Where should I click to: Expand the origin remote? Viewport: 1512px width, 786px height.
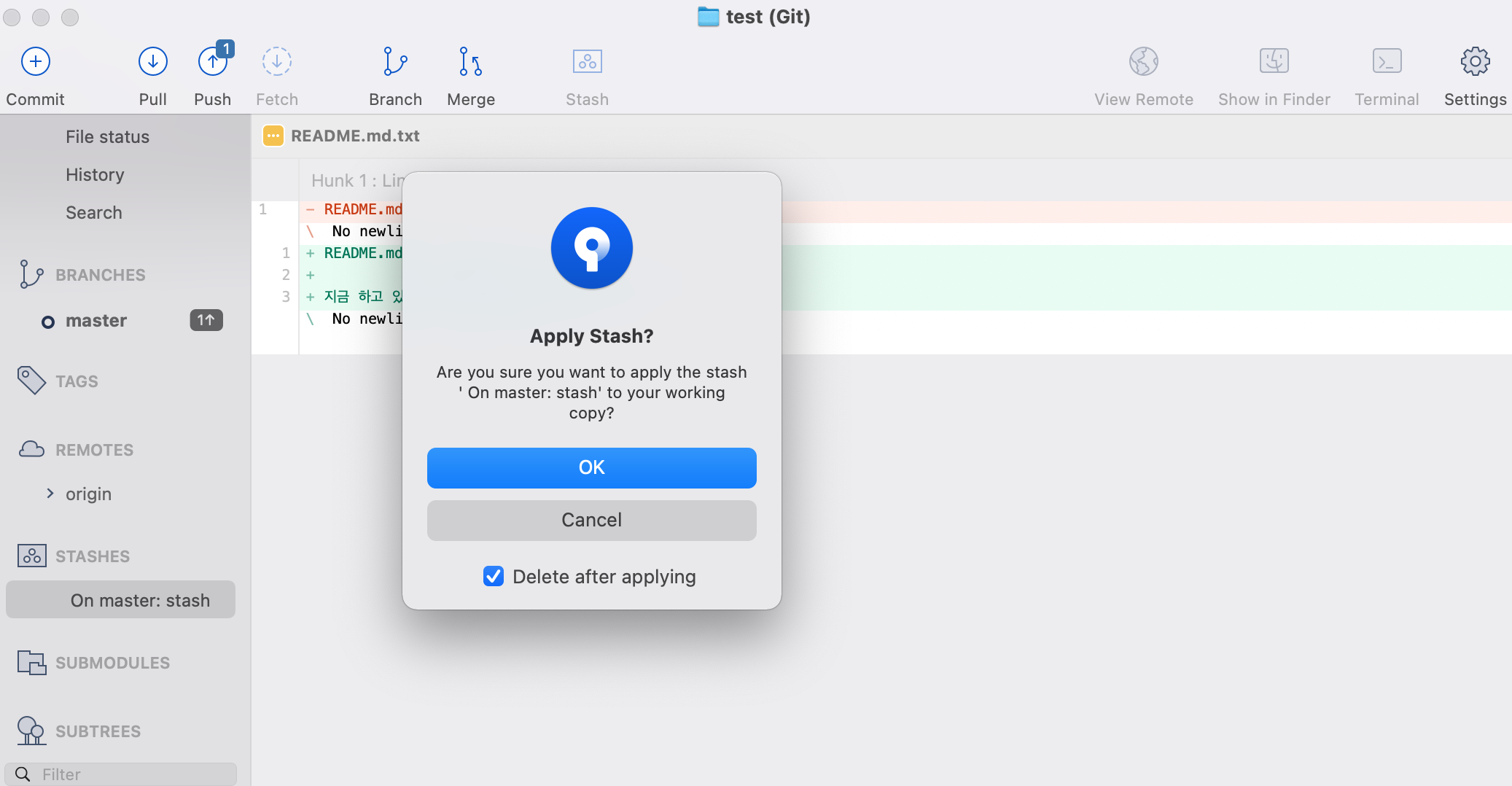click(50, 494)
